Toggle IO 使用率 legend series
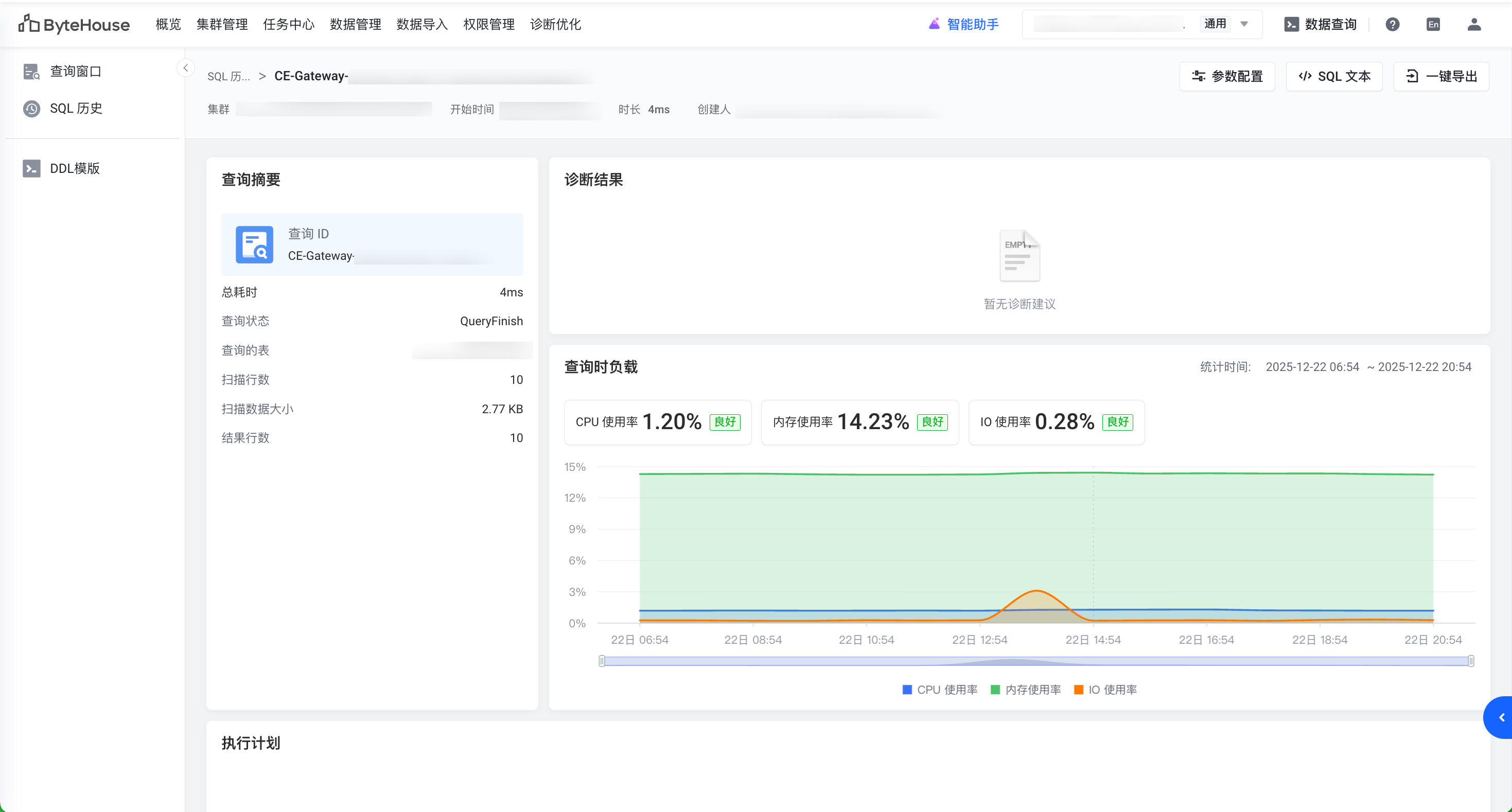The height and width of the screenshot is (812, 1512). [1105, 690]
